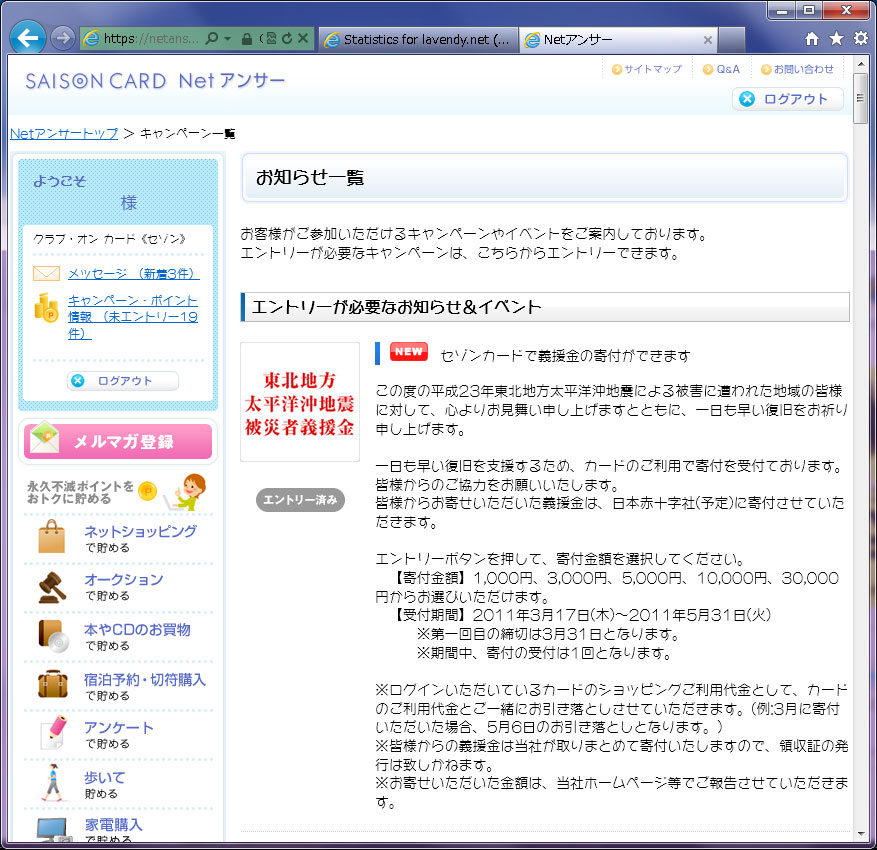Click the auction gavel icon
Viewport: 877px width, 850px height.
52,587
